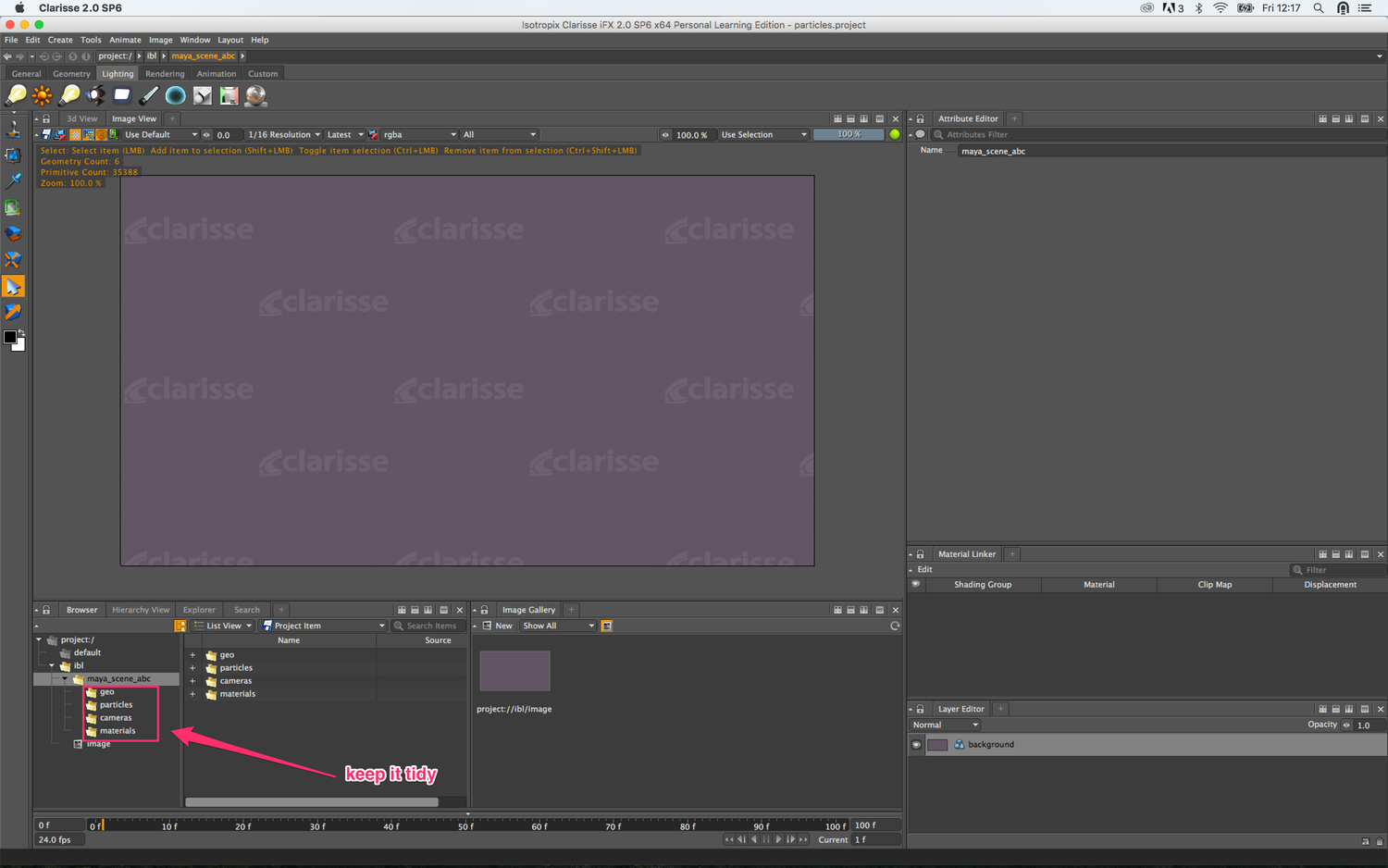Click the 100% render progress bar
The width and height of the screenshot is (1388, 868).
point(849,135)
